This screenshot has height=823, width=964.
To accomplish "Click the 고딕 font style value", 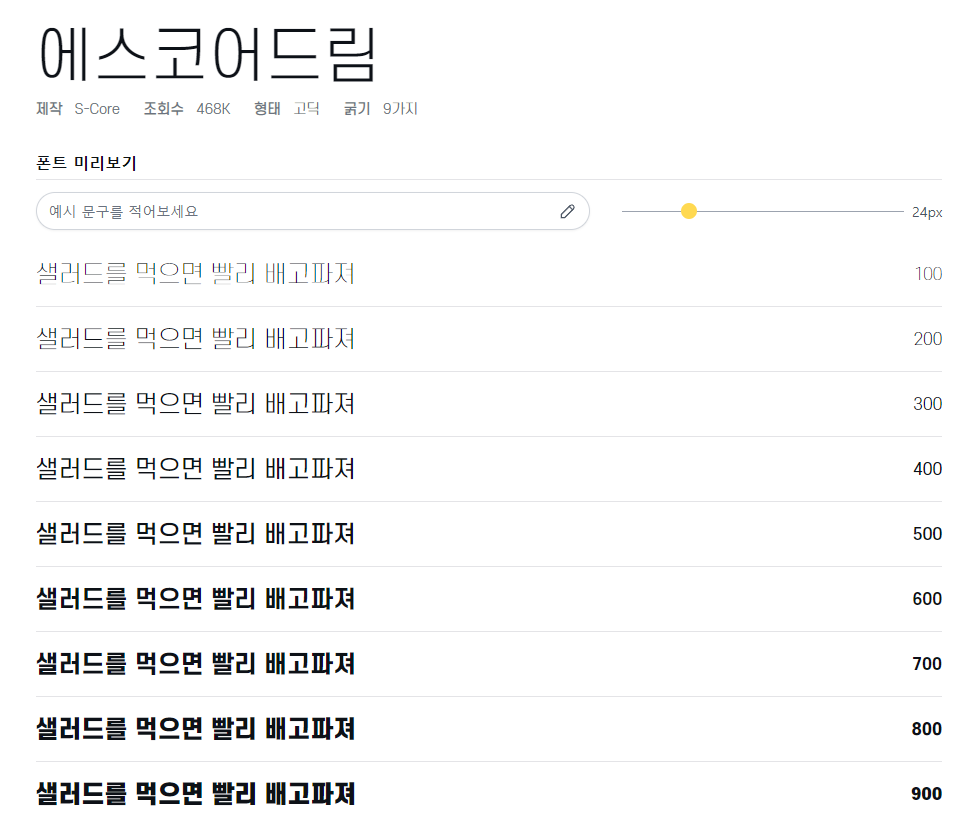I will (x=306, y=109).
